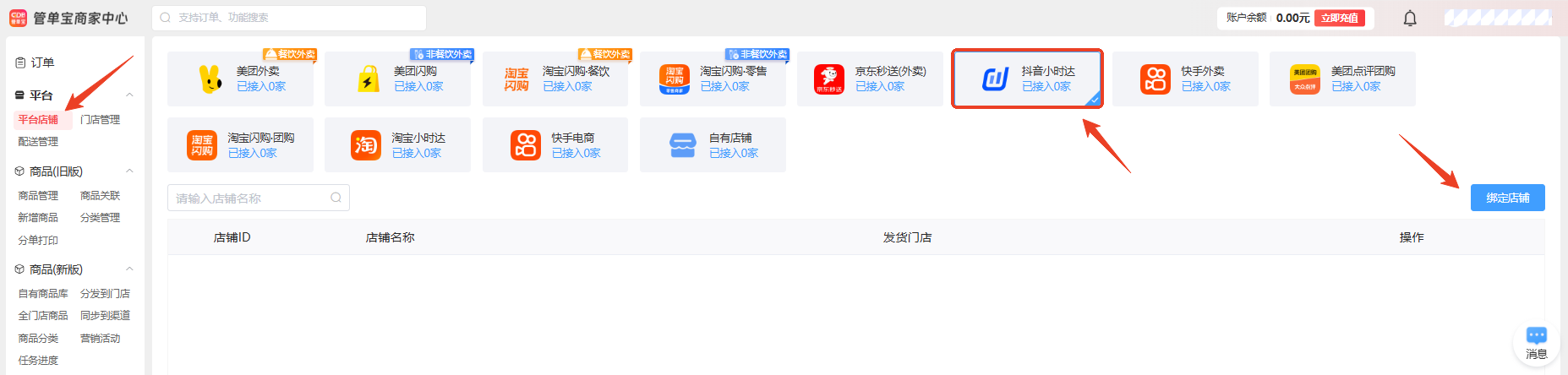Click the 店铺名称 column header
The width and height of the screenshot is (1568, 375).
click(x=390, y=237)
